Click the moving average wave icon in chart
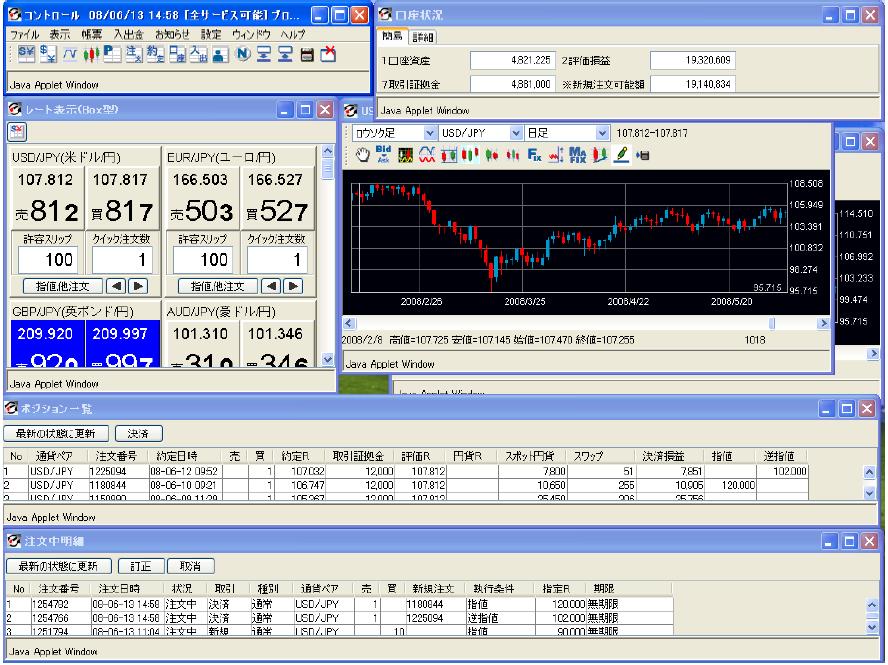 [427, 155]
